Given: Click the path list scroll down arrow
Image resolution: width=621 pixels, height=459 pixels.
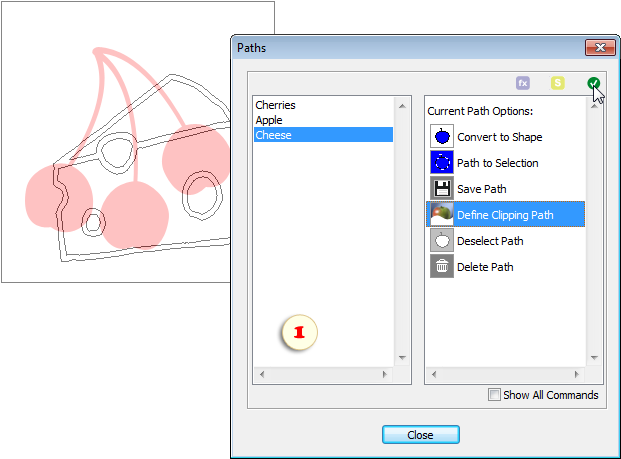Looking at the screenshot, I should pos(402,358).
